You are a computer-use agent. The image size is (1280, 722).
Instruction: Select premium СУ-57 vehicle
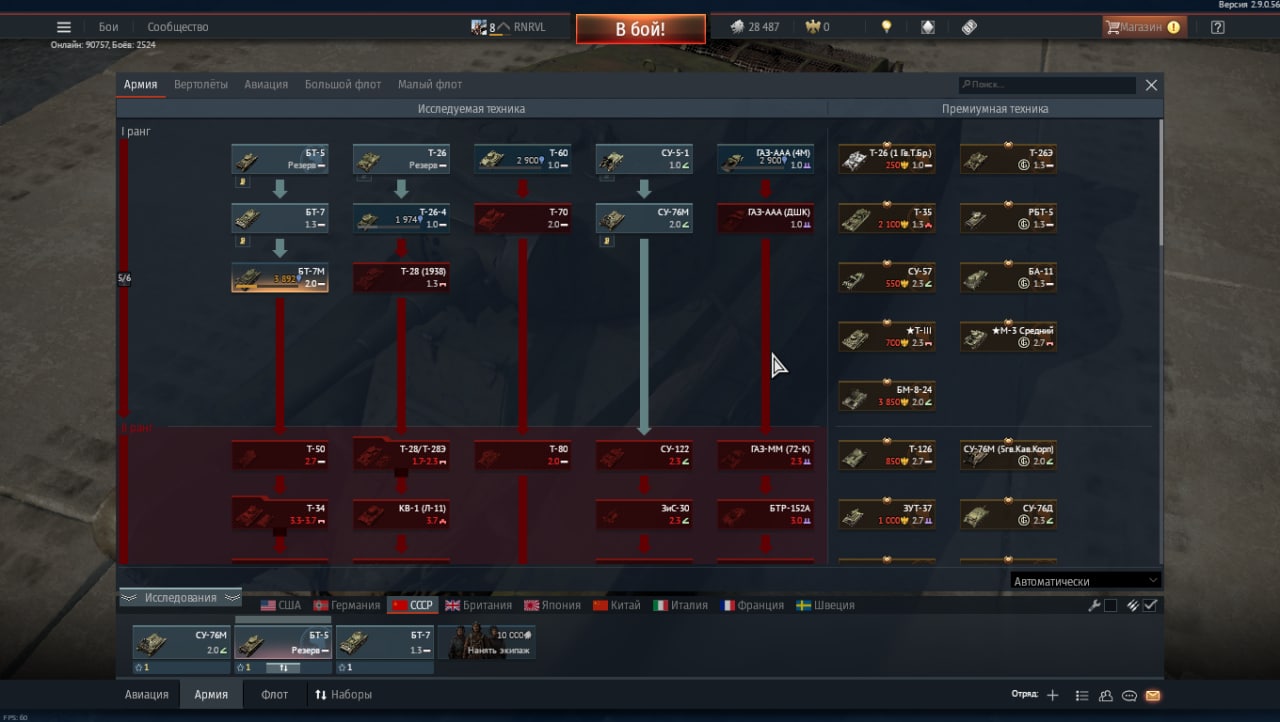click(887, 277)
